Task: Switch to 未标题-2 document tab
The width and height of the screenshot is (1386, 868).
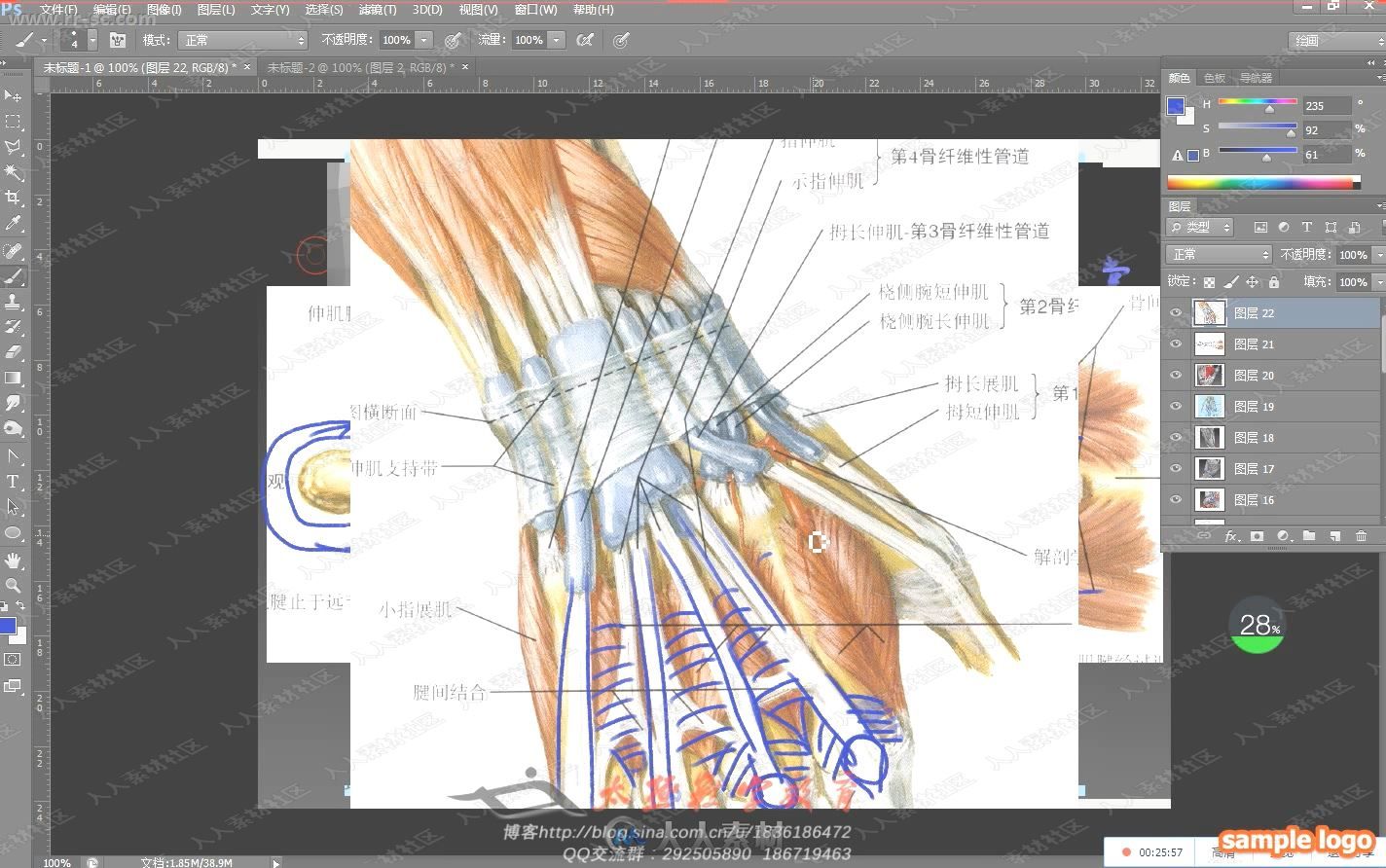Action: [360, 67]
